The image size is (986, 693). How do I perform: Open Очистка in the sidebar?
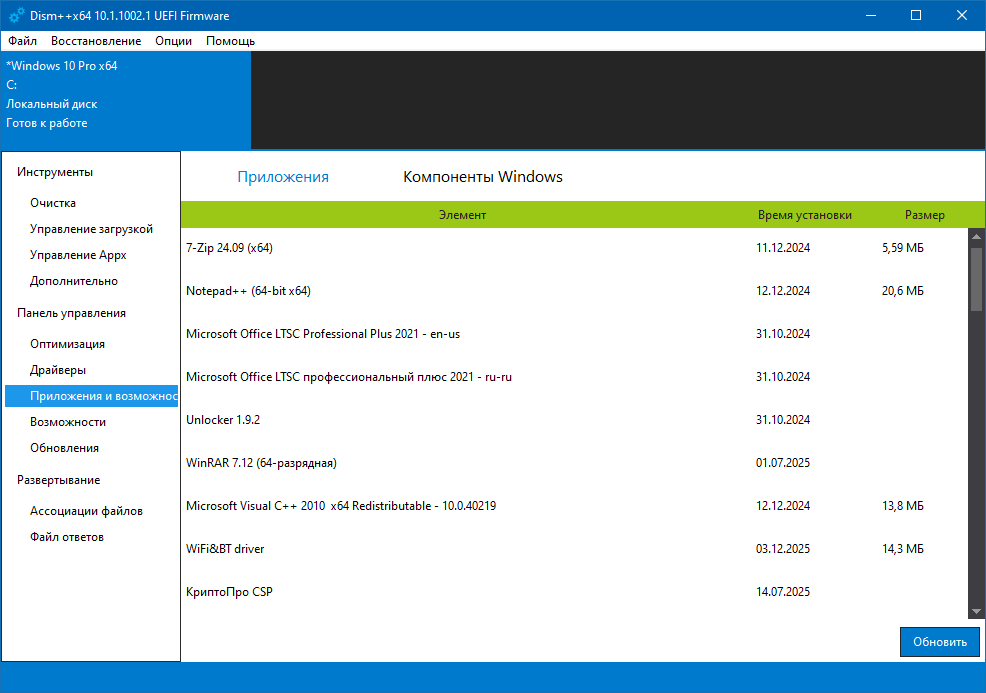[53, 203]
